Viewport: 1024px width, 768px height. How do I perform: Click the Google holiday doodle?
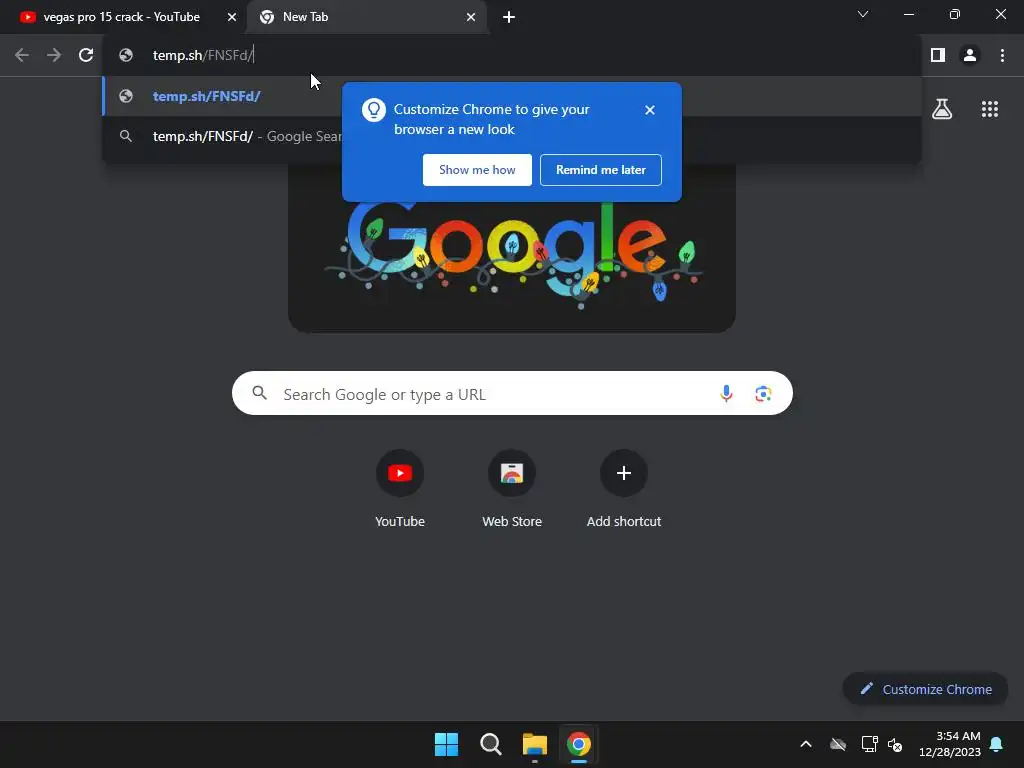[x=512, y=255]
